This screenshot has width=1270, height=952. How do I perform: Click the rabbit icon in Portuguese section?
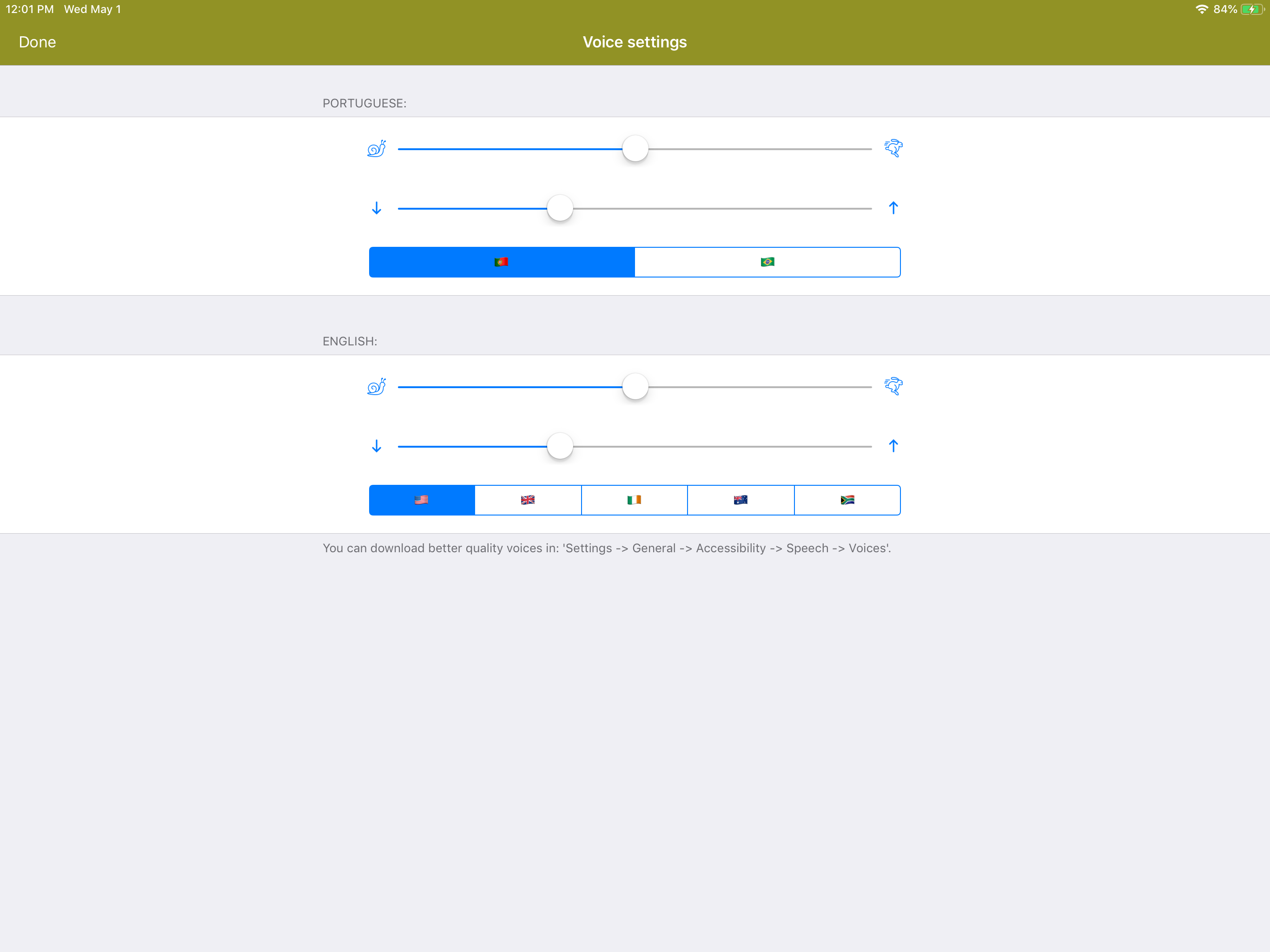click(x=893, y=148)
